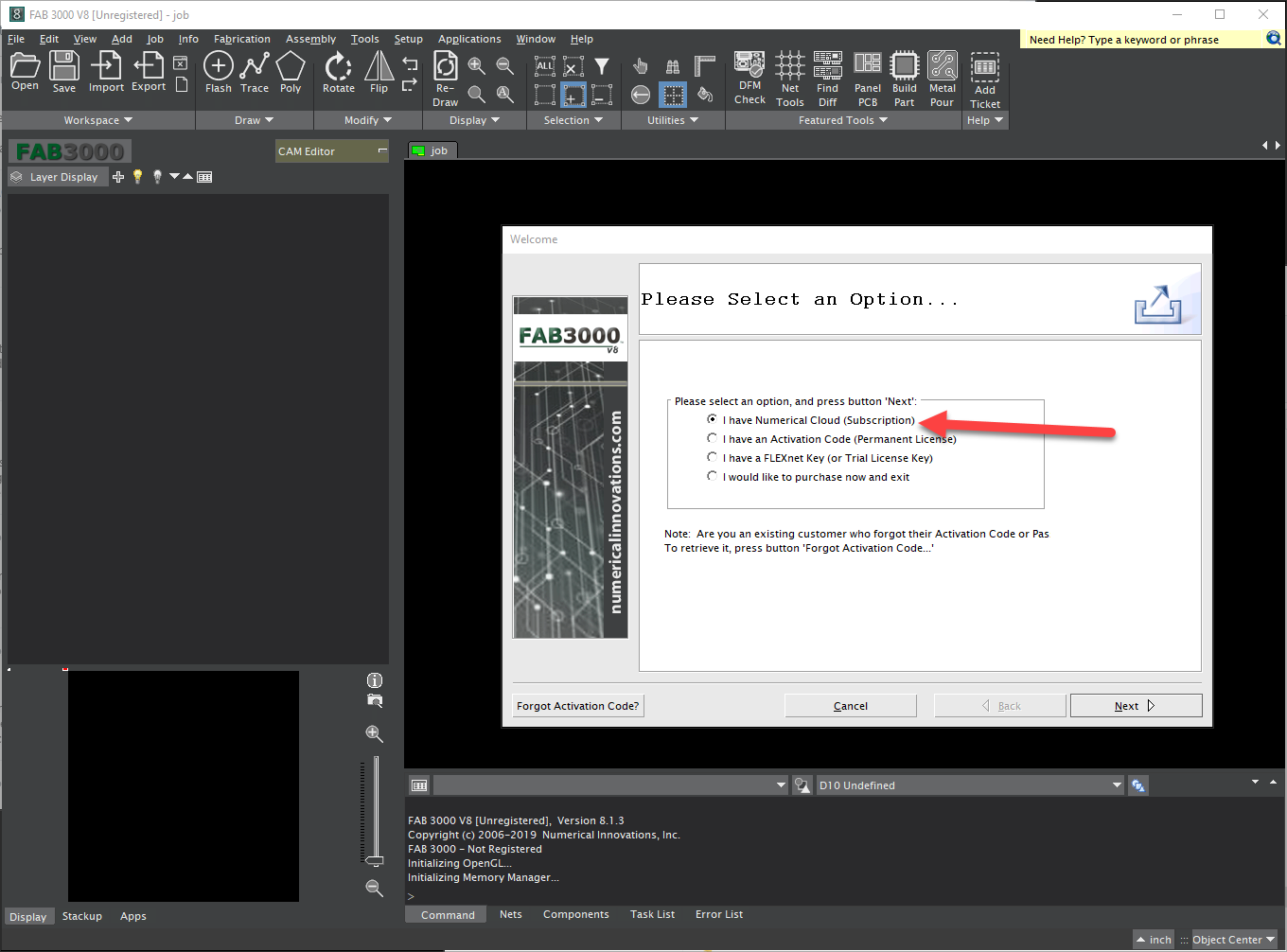Expand the Display toolbar dropdown
1287x952 pixels.
click(475, 120)
